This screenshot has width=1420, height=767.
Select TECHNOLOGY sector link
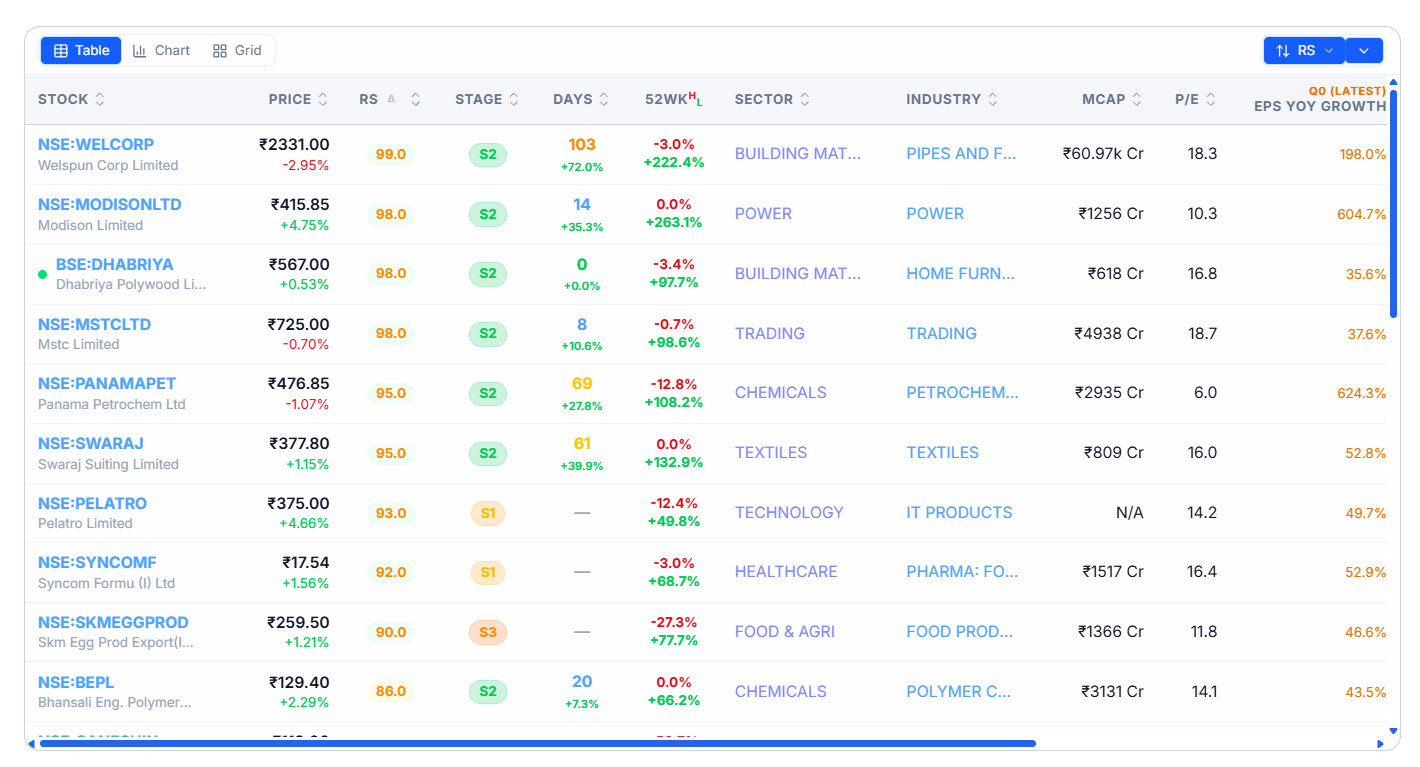pyautogui.click(x=789, y=512)
